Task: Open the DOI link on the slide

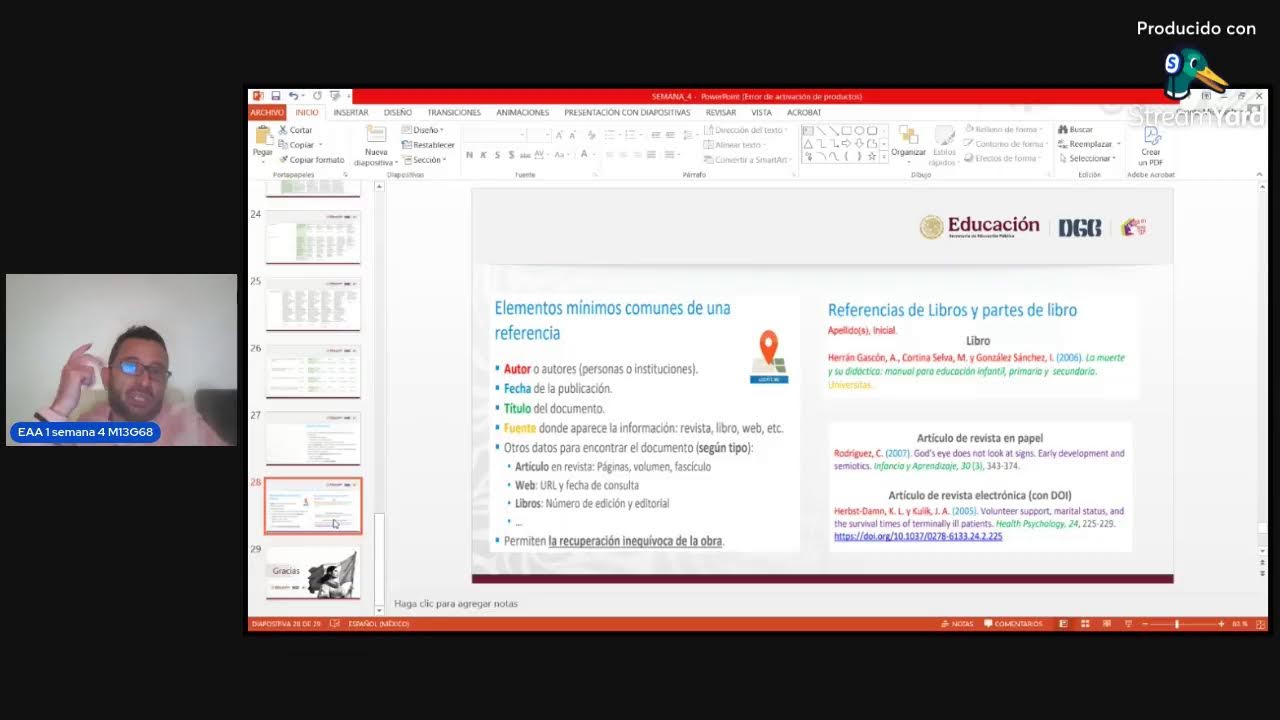Action: 918,537
